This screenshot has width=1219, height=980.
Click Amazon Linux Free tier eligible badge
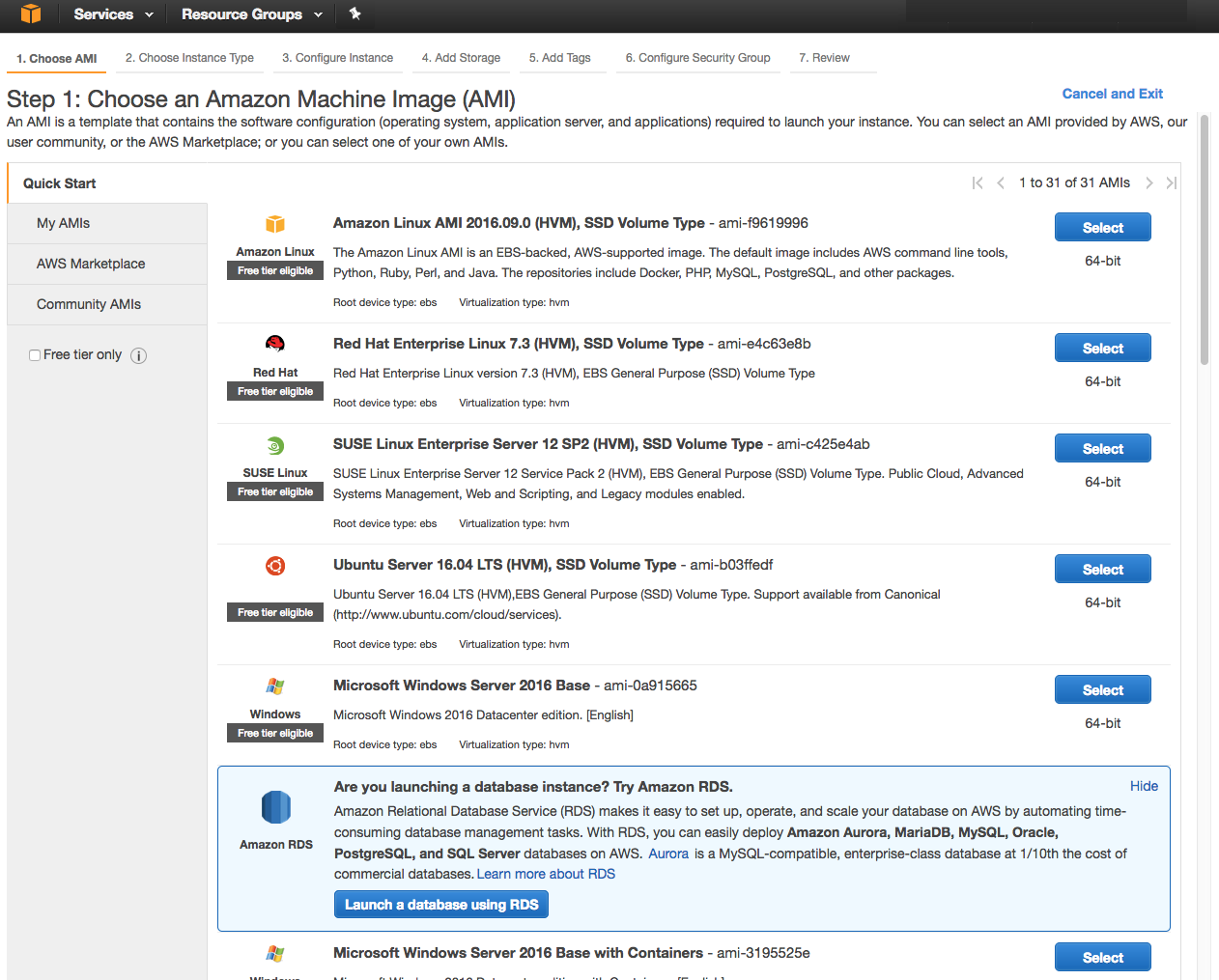click(275, 271)
